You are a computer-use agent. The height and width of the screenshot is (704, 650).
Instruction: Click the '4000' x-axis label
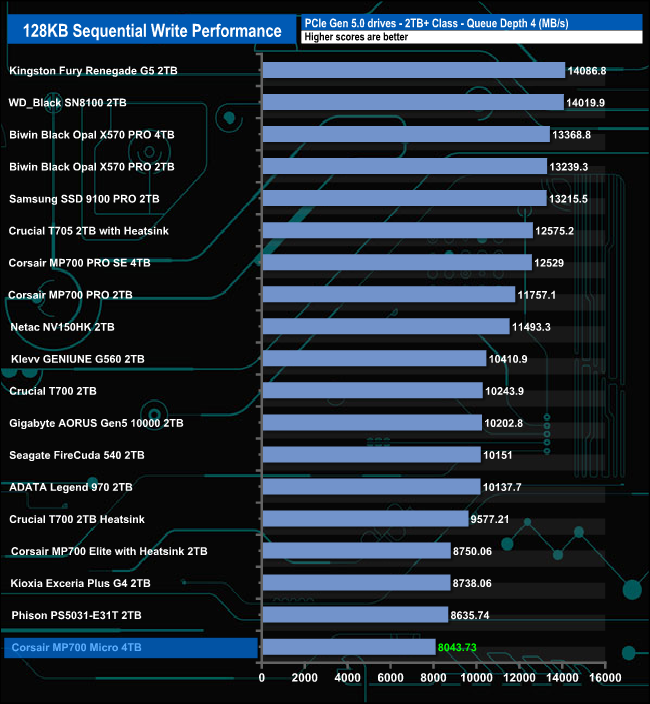(x=347, y=678)
